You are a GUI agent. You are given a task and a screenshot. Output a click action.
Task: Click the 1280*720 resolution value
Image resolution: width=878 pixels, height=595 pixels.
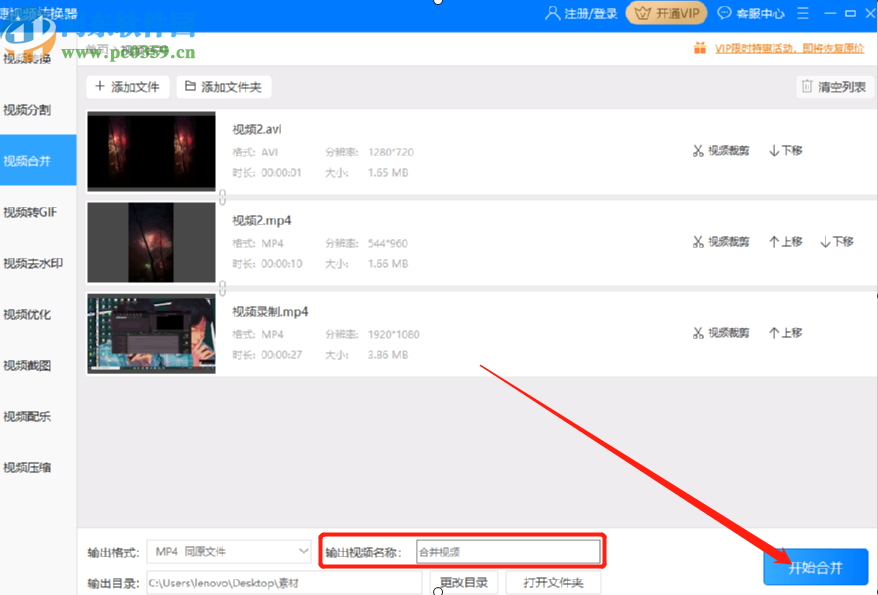coord(391,152)
